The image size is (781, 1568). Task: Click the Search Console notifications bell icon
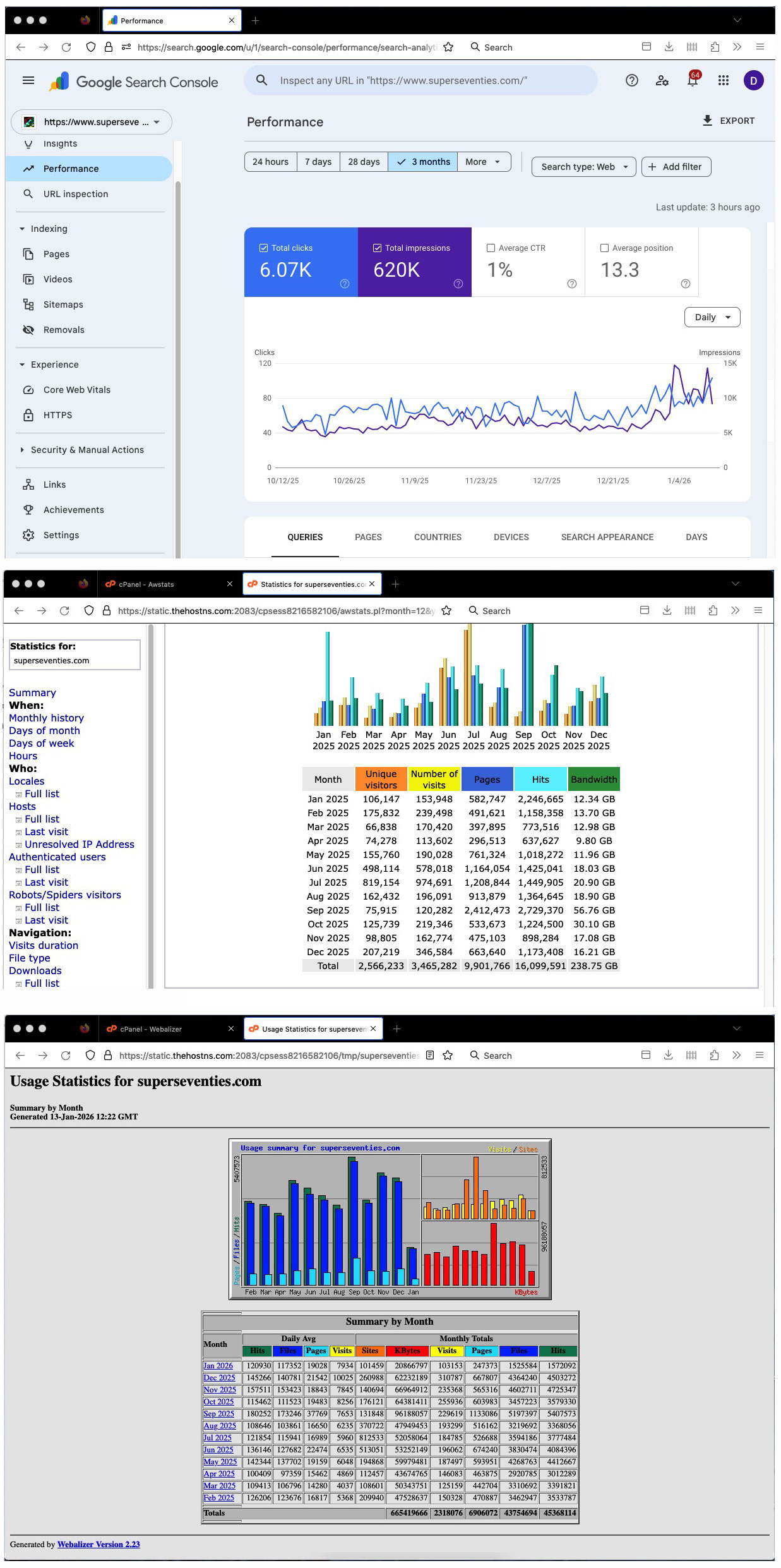click(x=692, y=81)
